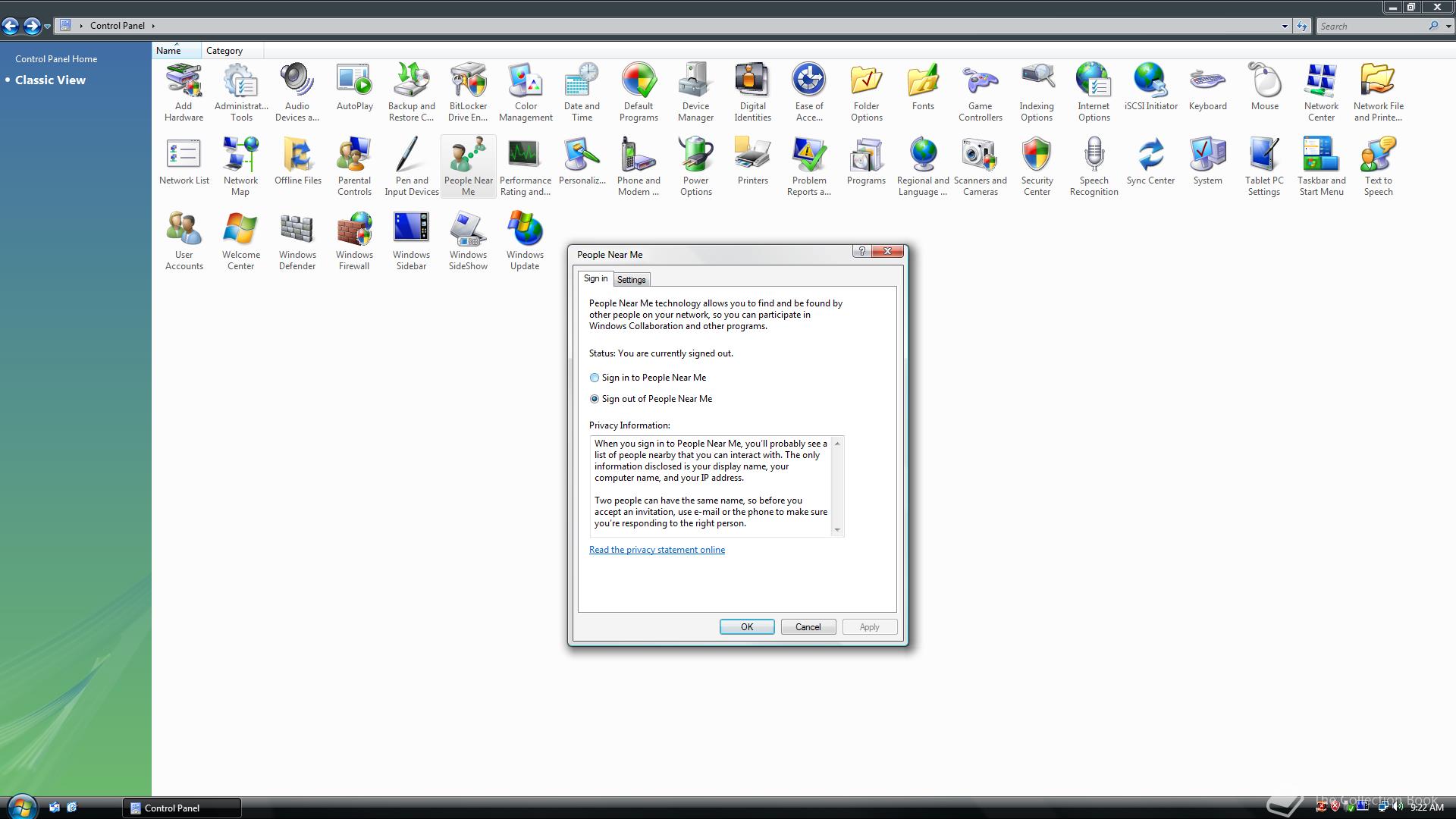Refresh the Control Panel view
The image size is (1456, 819).
[1302, 27]
